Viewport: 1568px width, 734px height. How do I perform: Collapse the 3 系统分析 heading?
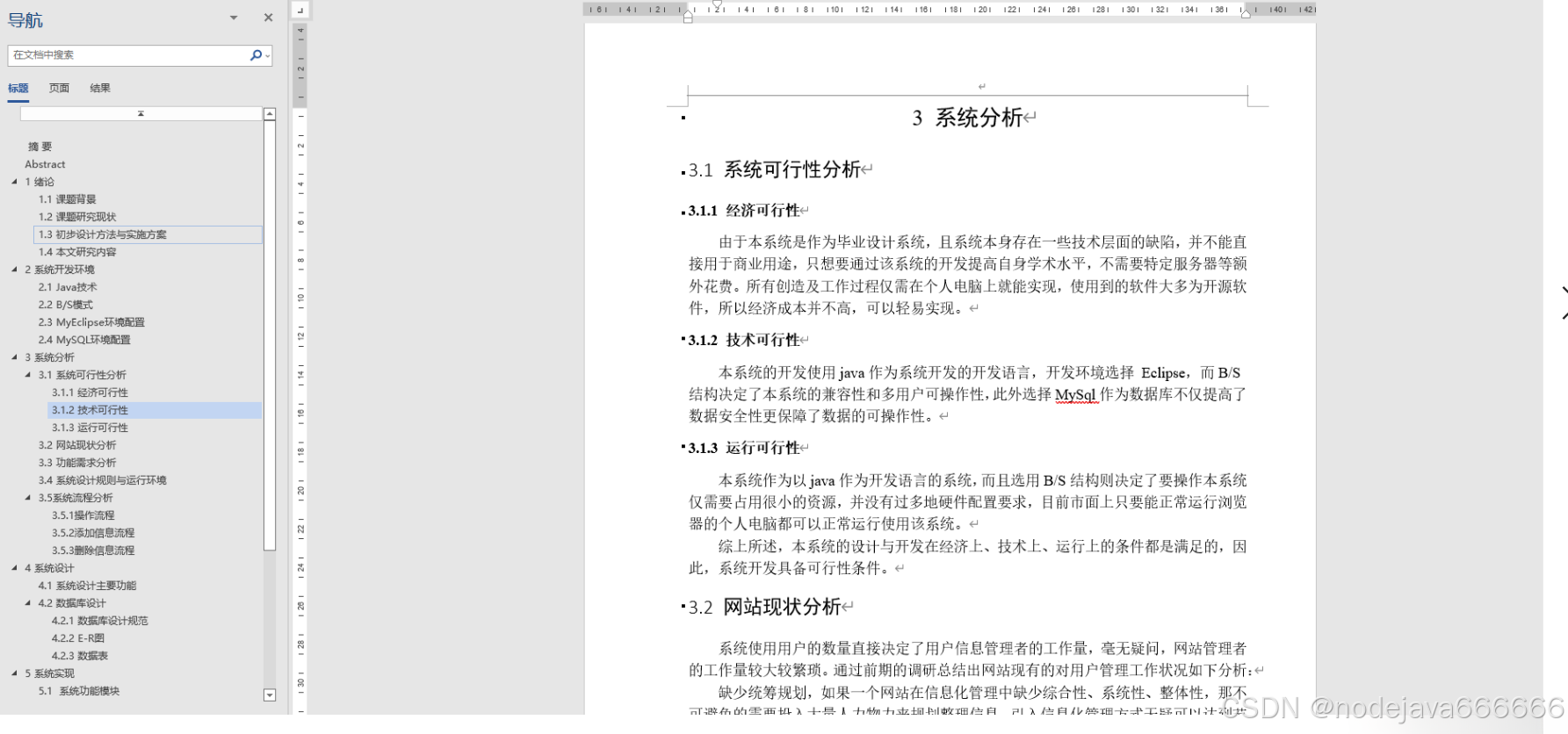click(14, 357)
